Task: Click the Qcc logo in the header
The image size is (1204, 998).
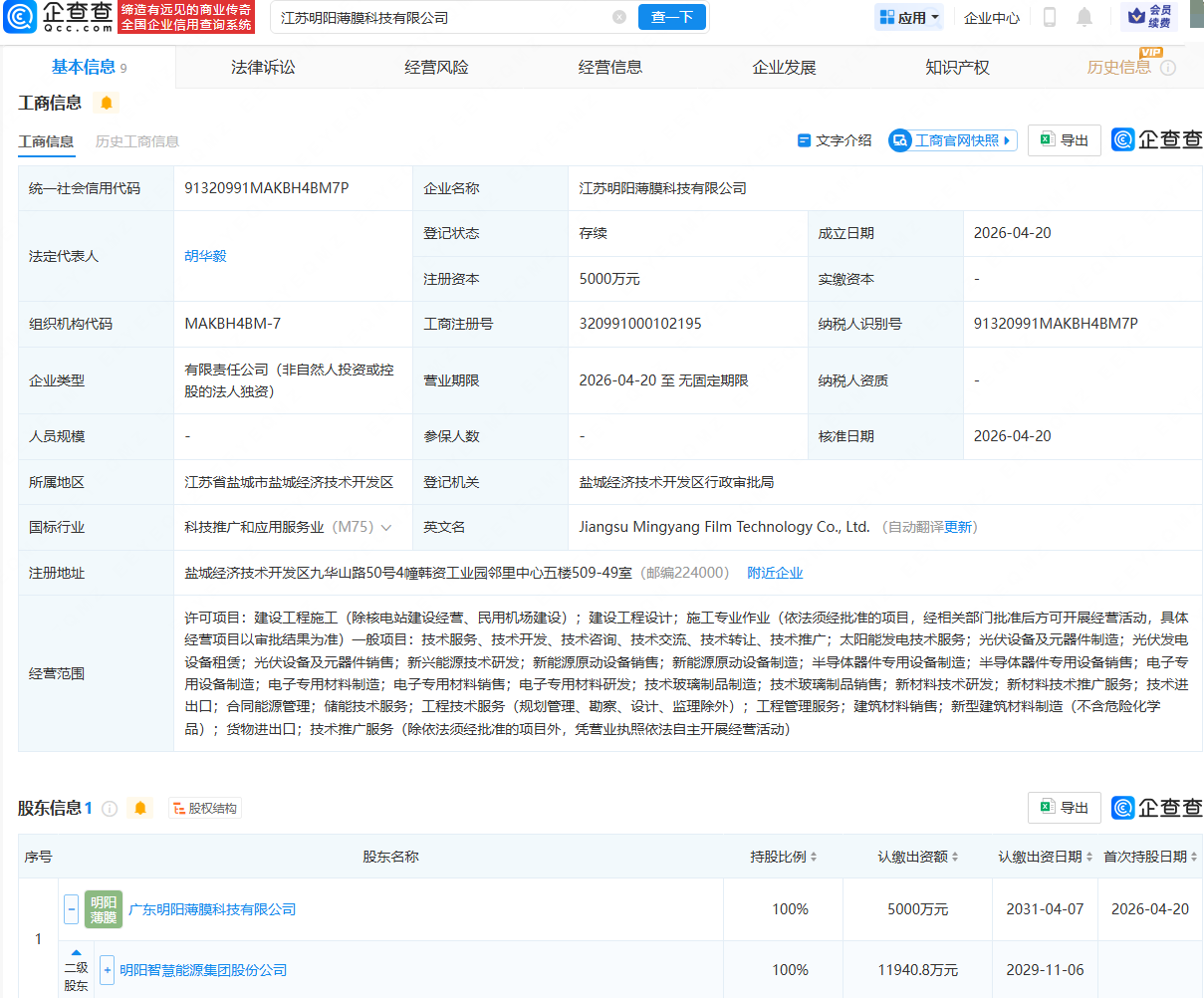Action: (x=58, y=17)
